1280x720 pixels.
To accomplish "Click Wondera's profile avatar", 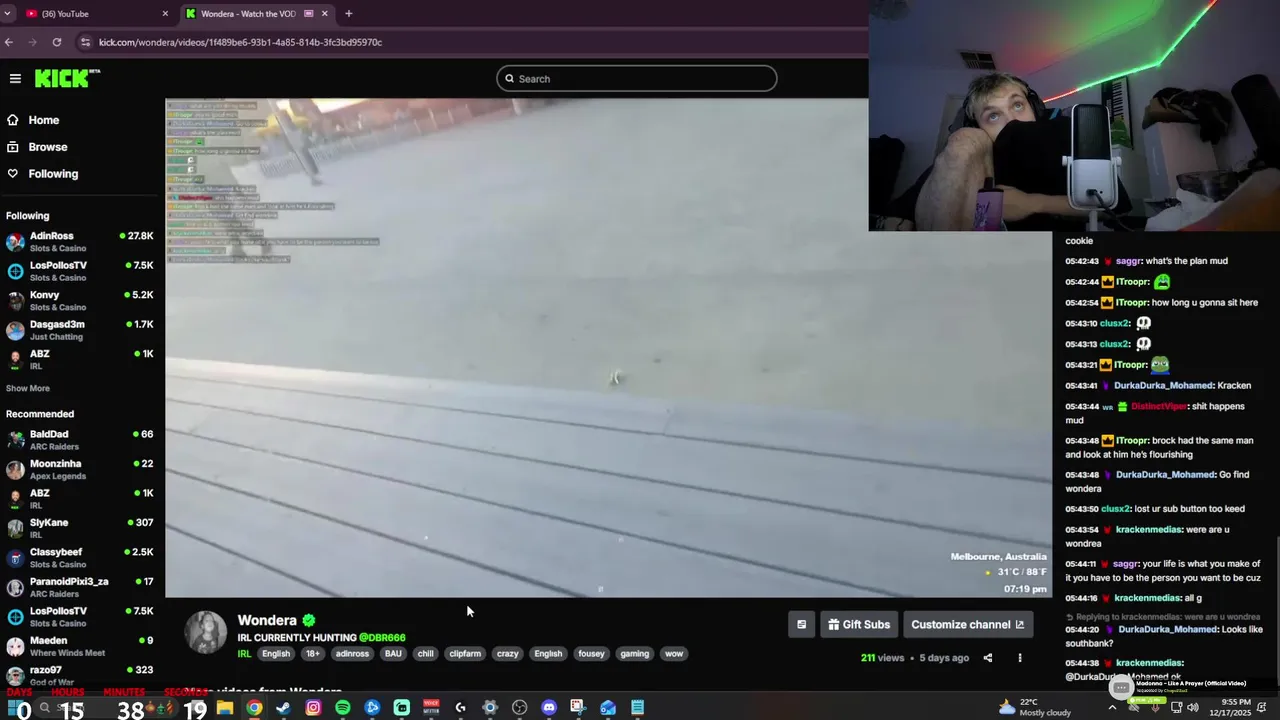I will 206,632.
